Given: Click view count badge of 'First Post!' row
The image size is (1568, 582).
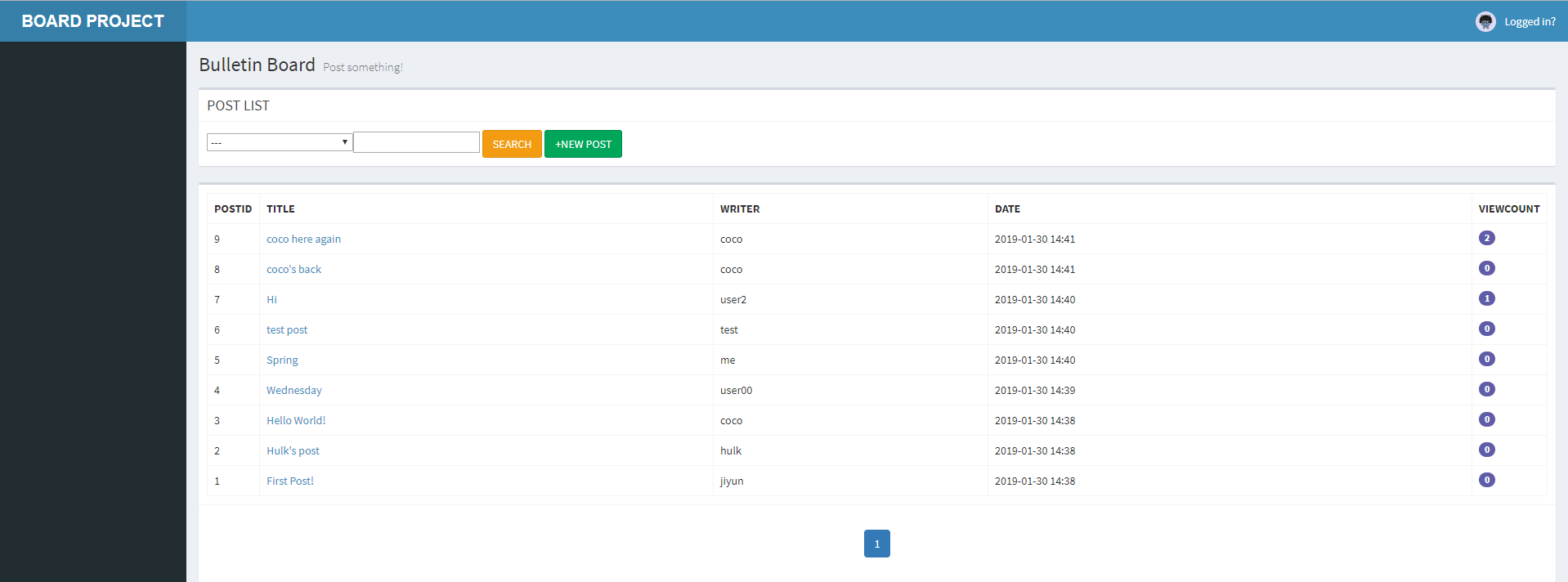Looking at the screenshot, I should click(1487, 480).
